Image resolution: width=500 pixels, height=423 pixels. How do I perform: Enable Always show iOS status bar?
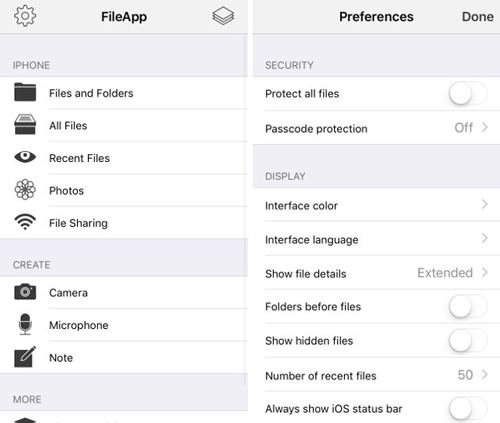point(468,409)
